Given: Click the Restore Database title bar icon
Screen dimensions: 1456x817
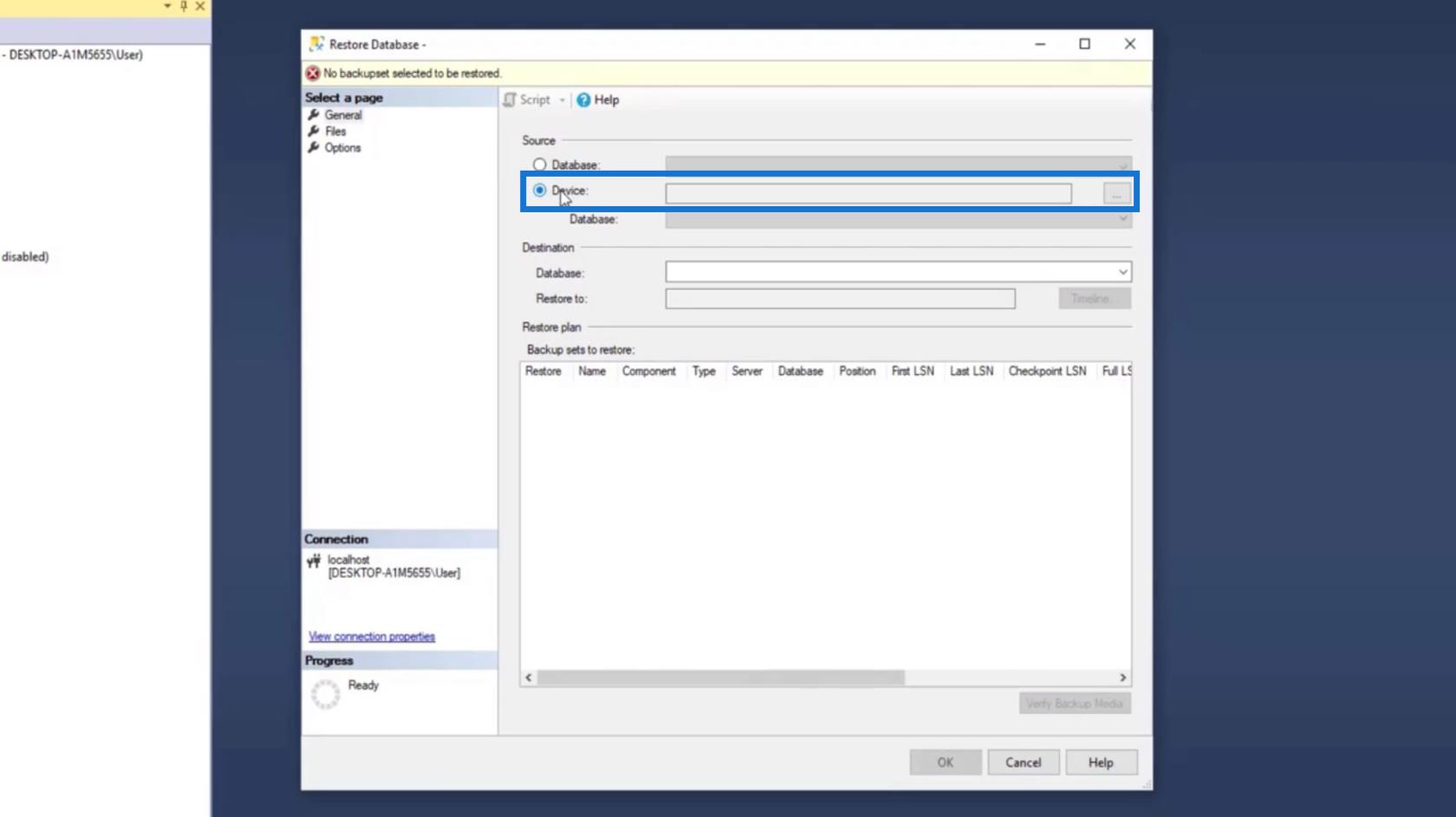Looking at the screenshot, I should [x=316, y=44].
